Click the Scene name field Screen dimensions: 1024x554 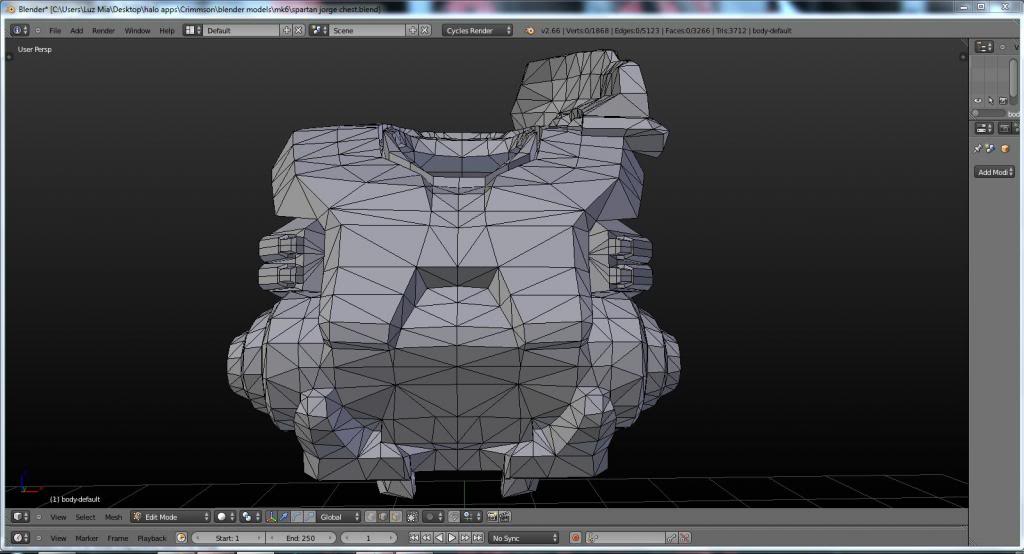tap(368, 30)
